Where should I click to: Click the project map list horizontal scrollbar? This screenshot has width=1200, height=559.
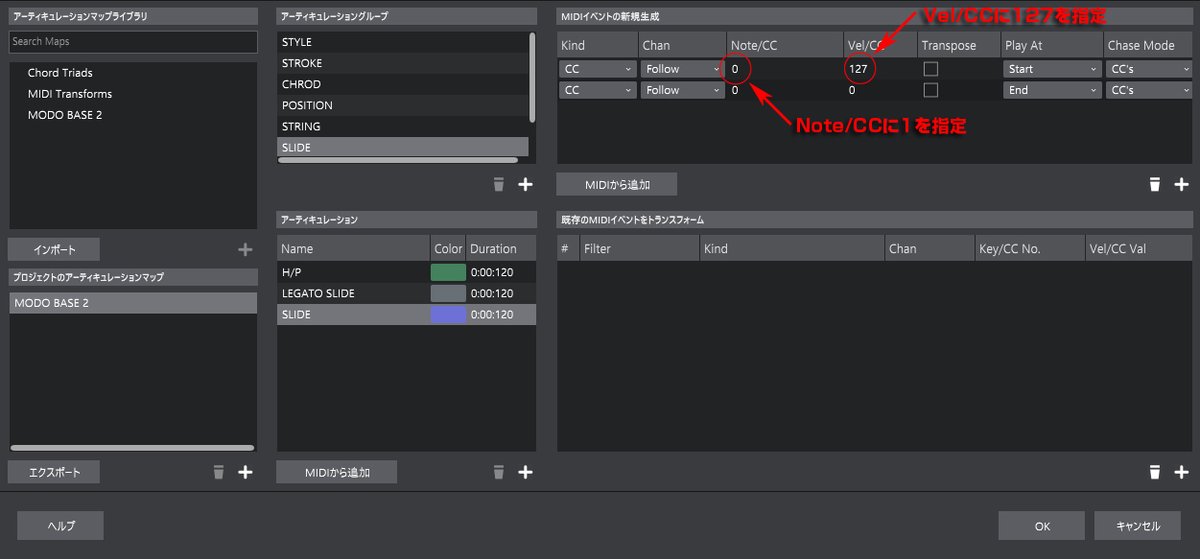coord(130,448)
